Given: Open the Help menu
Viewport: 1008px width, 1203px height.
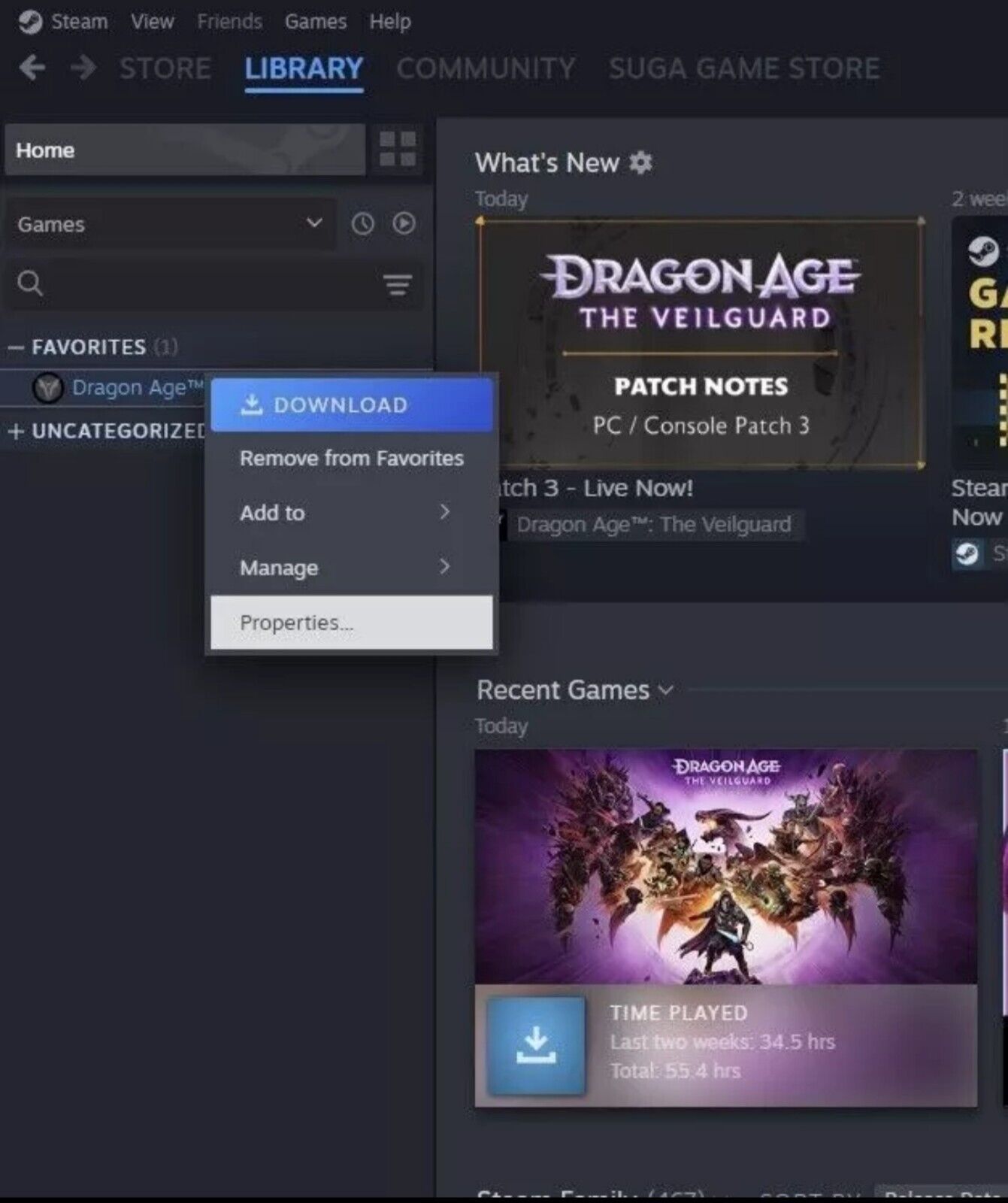Looking at the screenshot, I should [x=389, y=22].
